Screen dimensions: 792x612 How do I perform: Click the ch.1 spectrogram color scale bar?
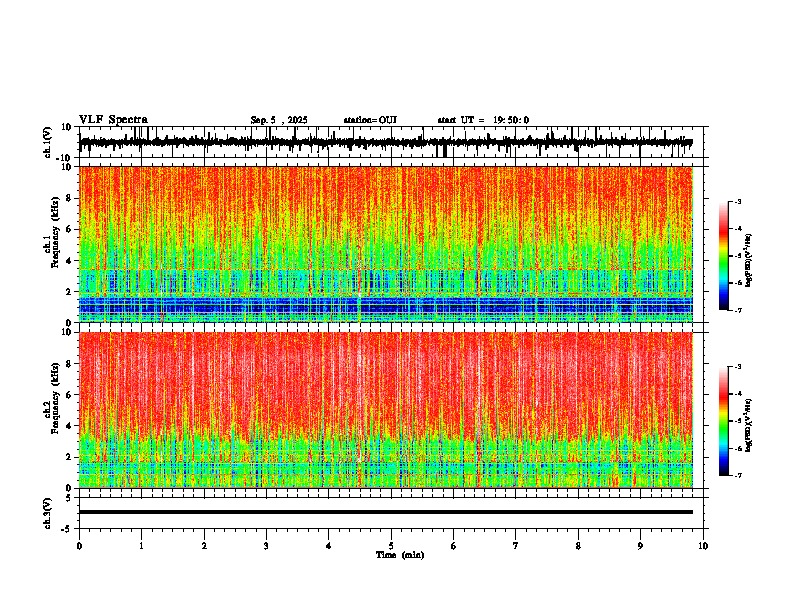[x=723, y=255]
